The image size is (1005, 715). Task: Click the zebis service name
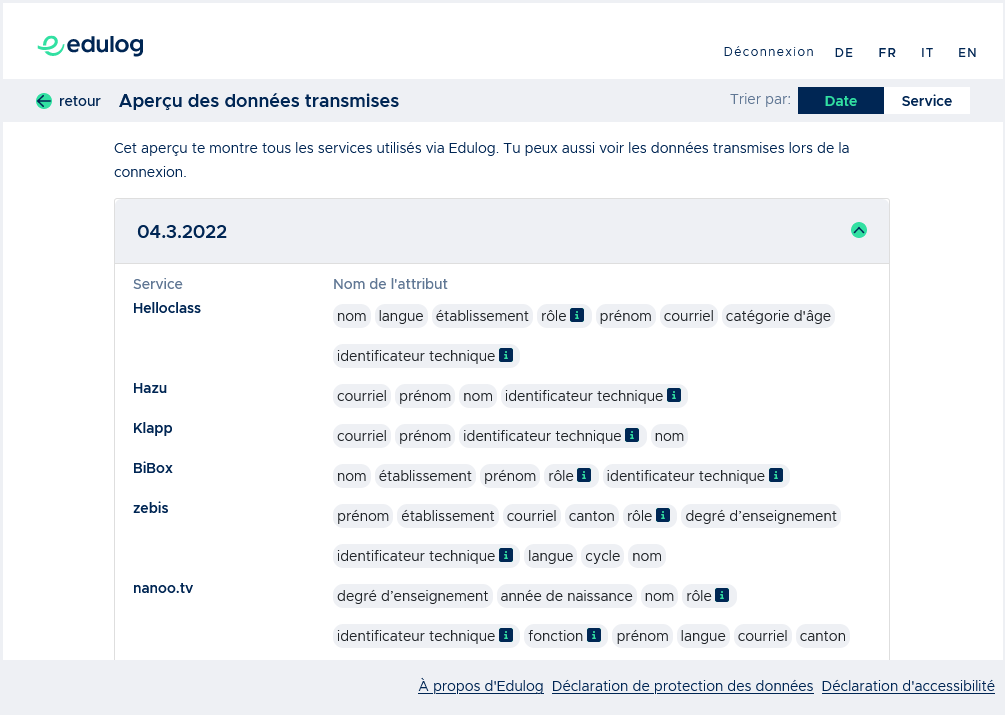(x=151, y=508)
